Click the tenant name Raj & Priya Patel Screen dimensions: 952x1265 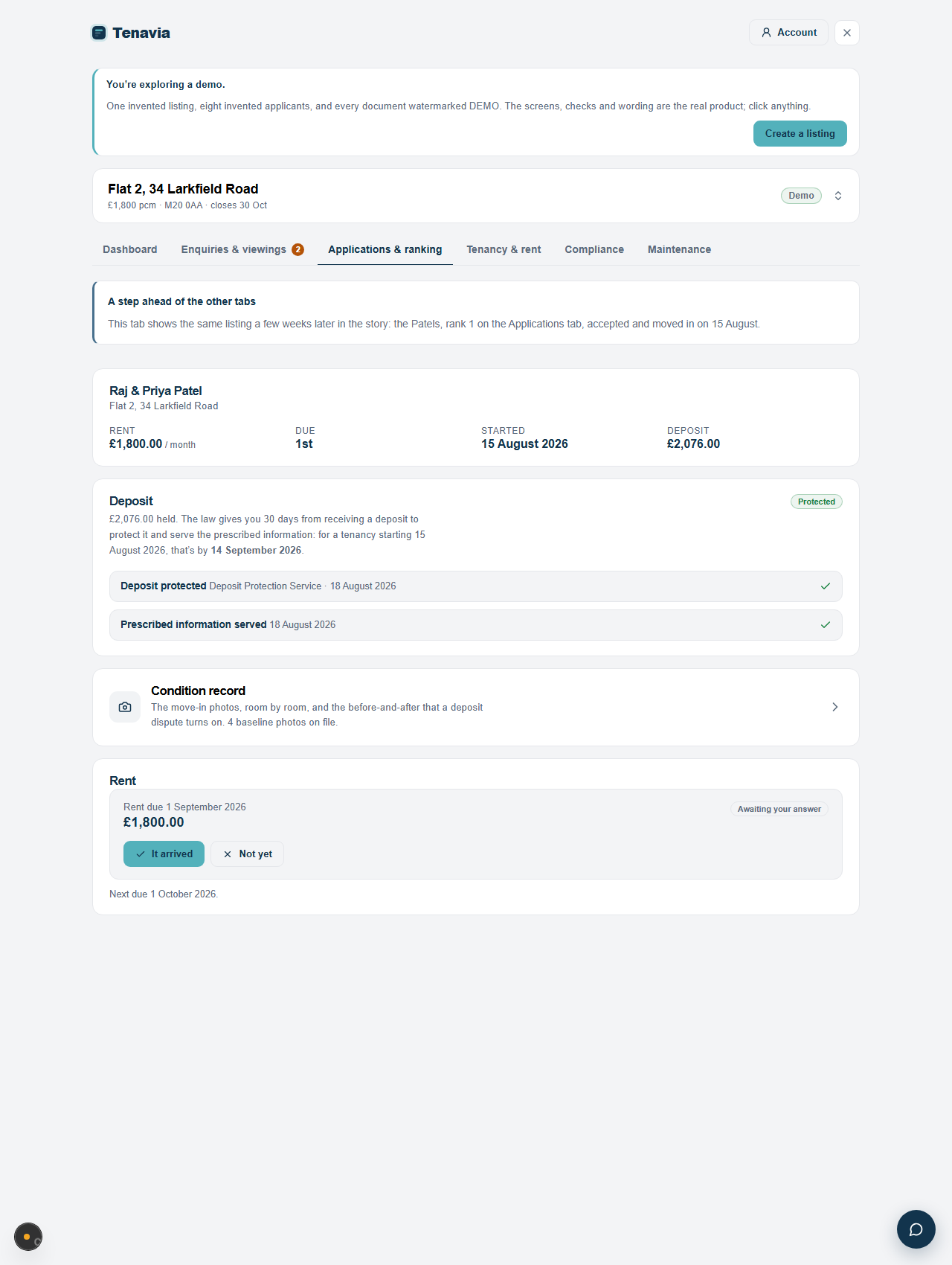pyautogui.click(x=155, y=391)
